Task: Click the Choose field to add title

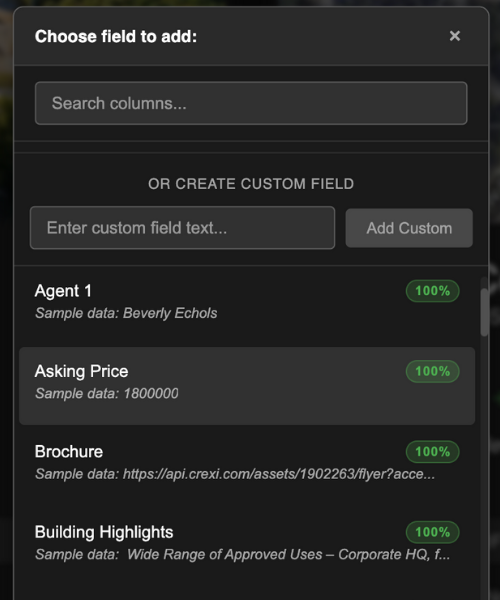Action: coord(116,37)
